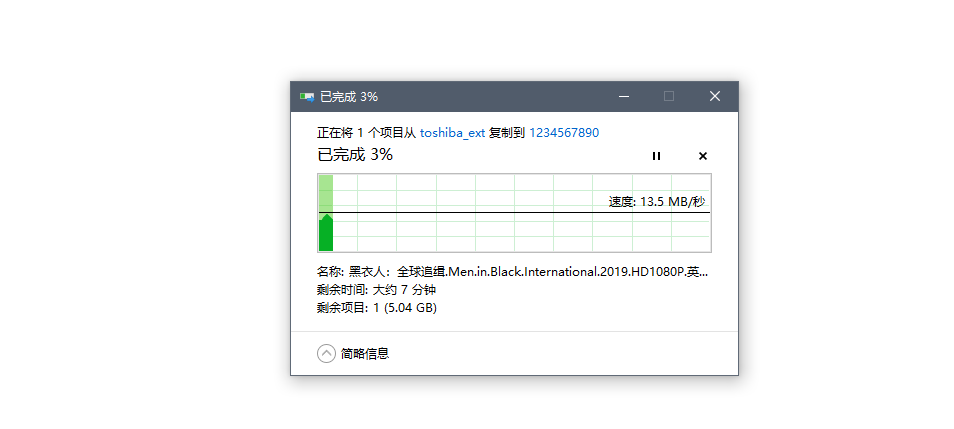
Task: Click the green progress speed graph
Action: point(514,213)
